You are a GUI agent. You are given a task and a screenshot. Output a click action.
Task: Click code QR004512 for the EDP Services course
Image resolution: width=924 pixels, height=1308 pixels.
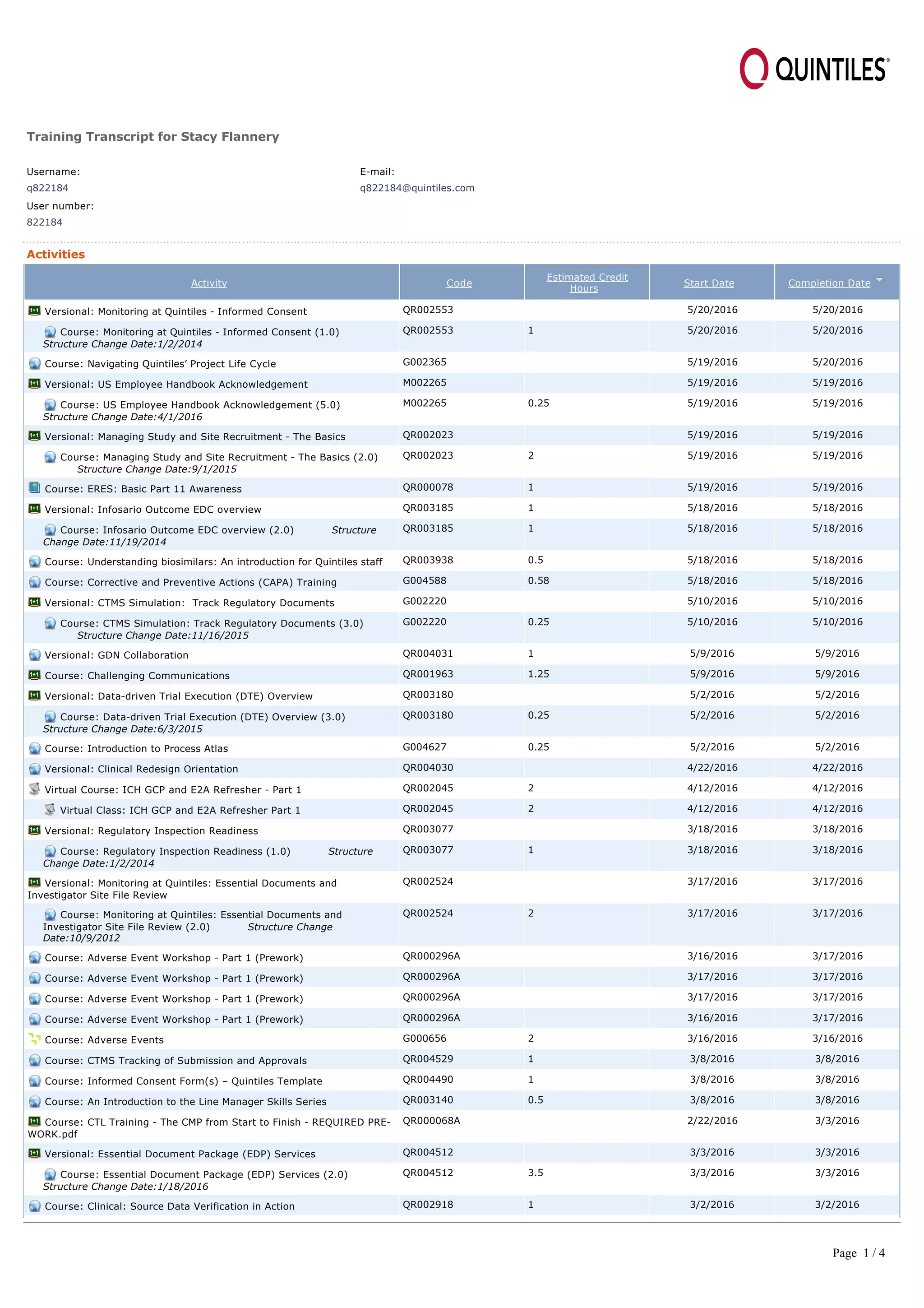[x=428, y=1173]
